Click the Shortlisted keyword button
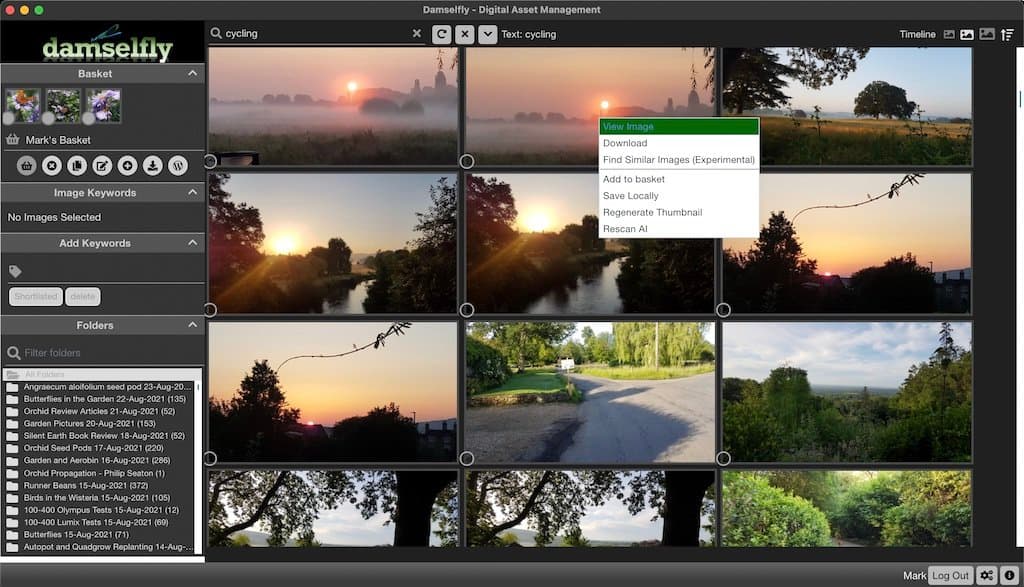 35,296
